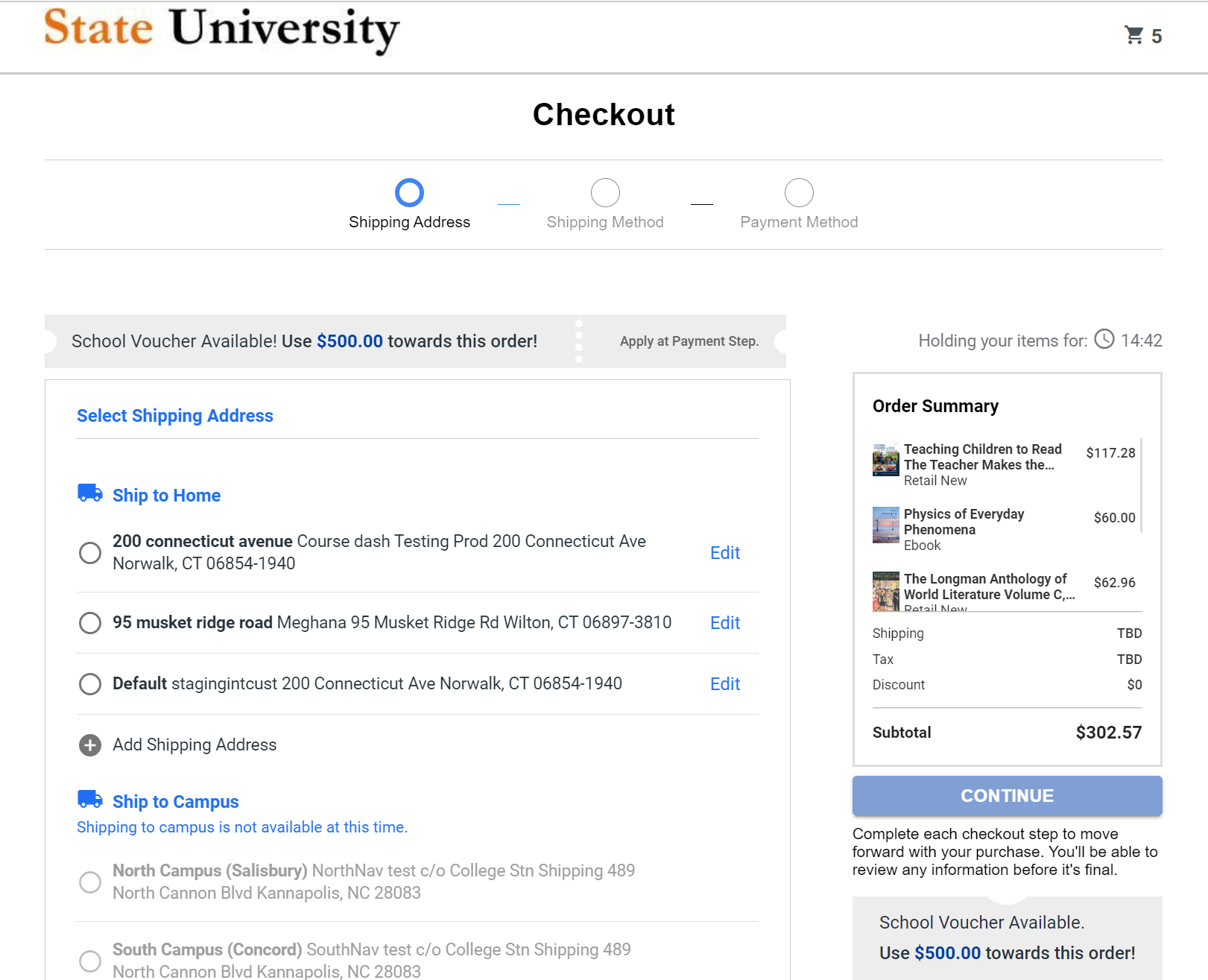Edit the 95 musket ridge road address
Viewport: 1208px width, 980px height.
pyautogui.click(x=724, y=623)
